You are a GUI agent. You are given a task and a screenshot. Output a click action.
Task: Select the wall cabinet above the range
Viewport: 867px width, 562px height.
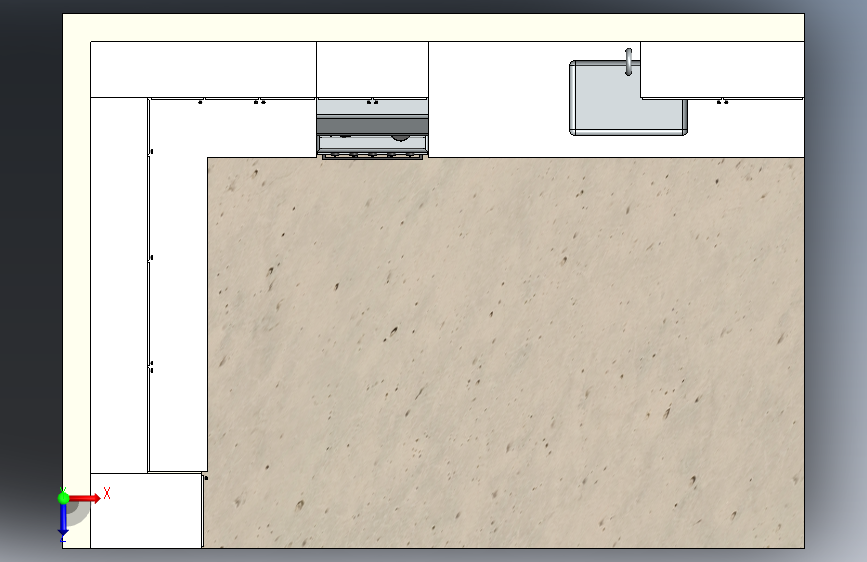372,70
